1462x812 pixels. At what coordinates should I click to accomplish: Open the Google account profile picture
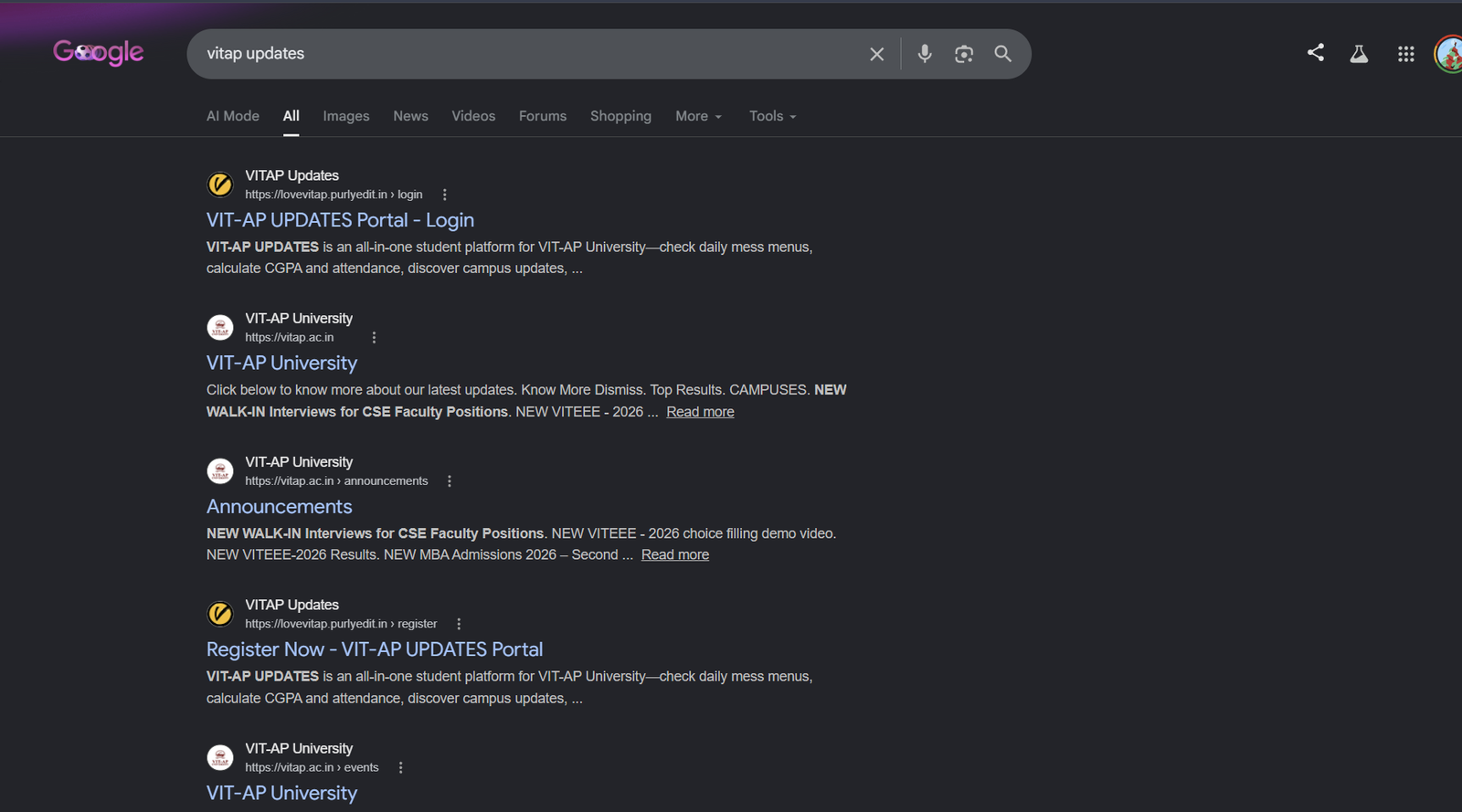coord(1448,54)
